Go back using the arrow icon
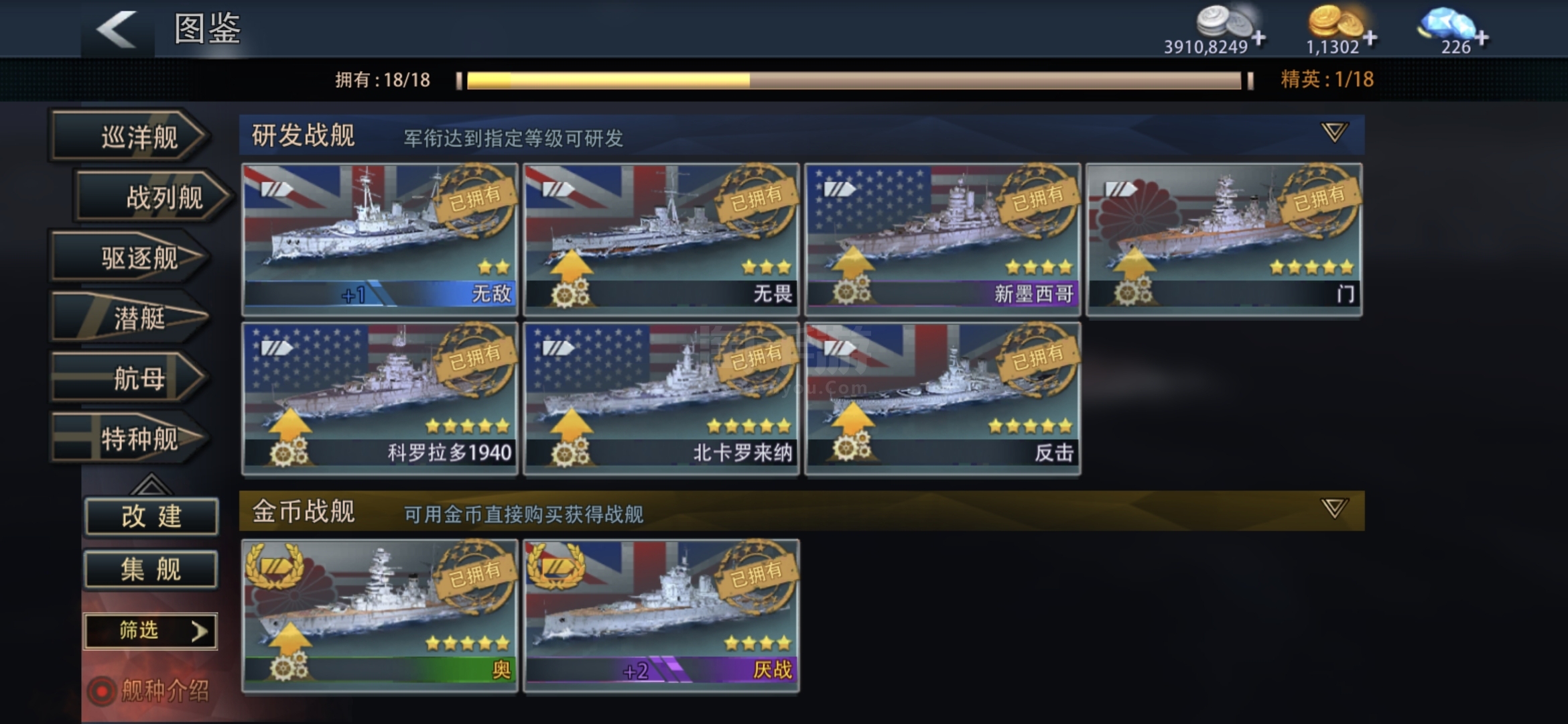 (117, 29)
